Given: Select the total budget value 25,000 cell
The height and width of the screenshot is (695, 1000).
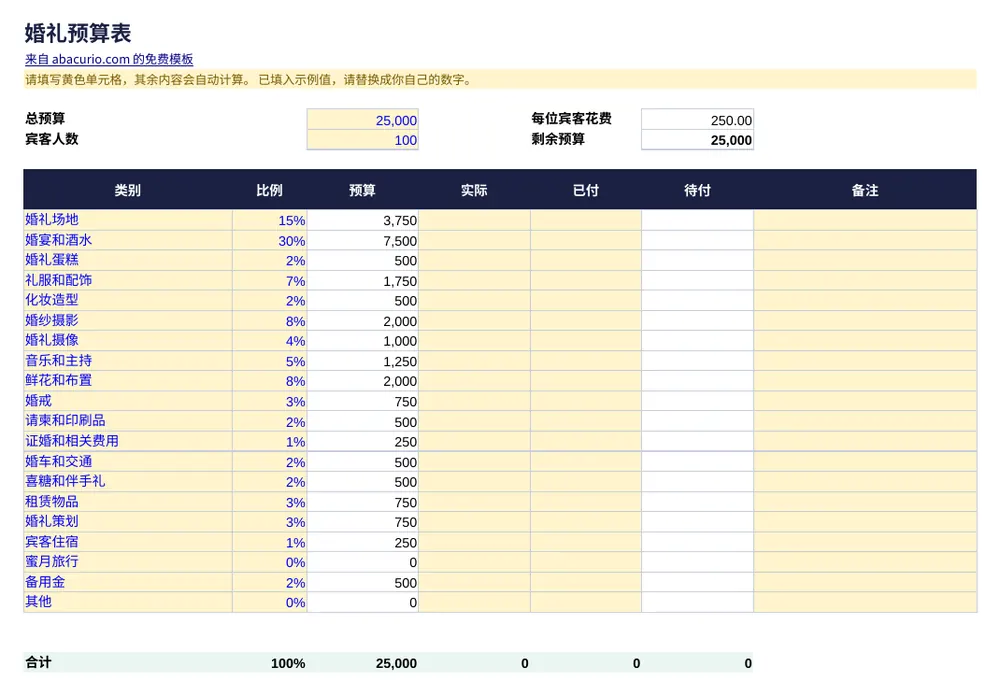Looking at the screenshot, I should pyautogui.click(x=362, y=120).
